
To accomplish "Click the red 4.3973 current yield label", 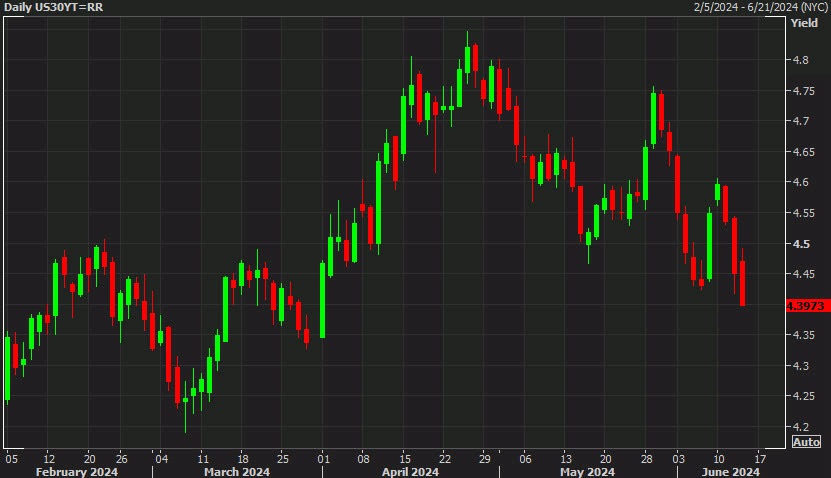I will (x=806, y=306).
